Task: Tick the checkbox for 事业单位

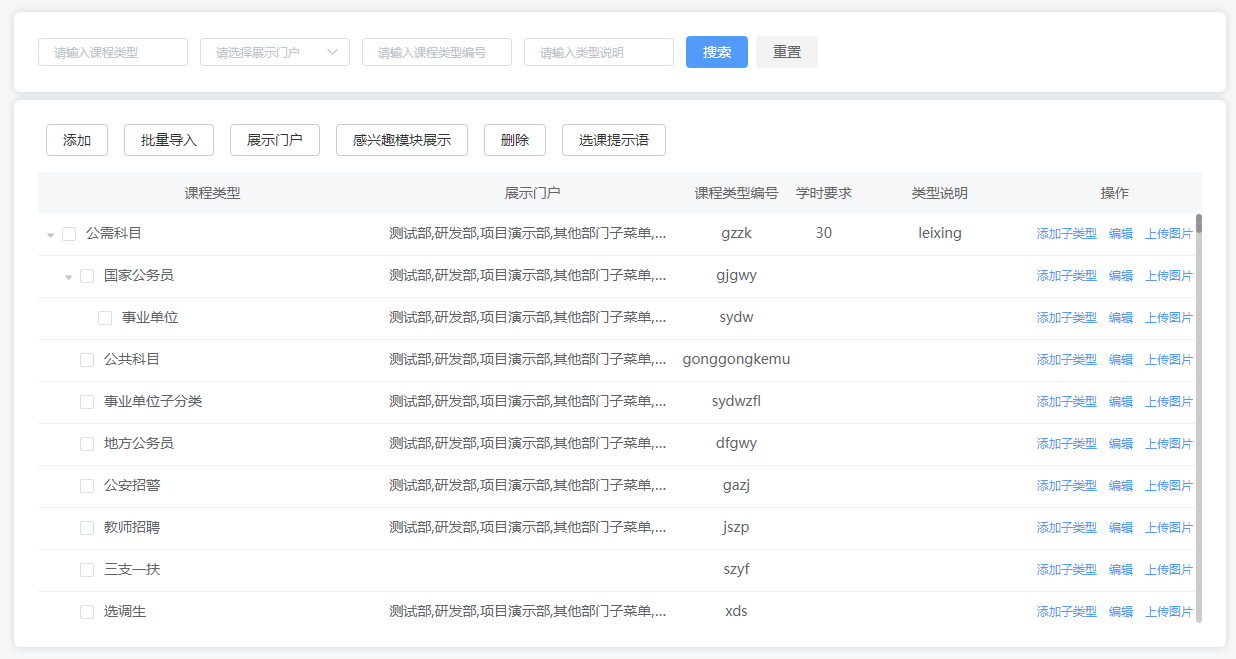Action: pos(105,318)
